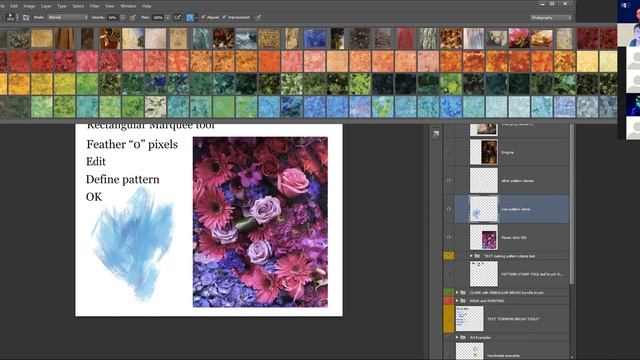The image size is (640, 360).
Task: Click the CLONE with IRREGULAR BRUSH folder icon
Action: pyautogui.click(x=463, y=292)
